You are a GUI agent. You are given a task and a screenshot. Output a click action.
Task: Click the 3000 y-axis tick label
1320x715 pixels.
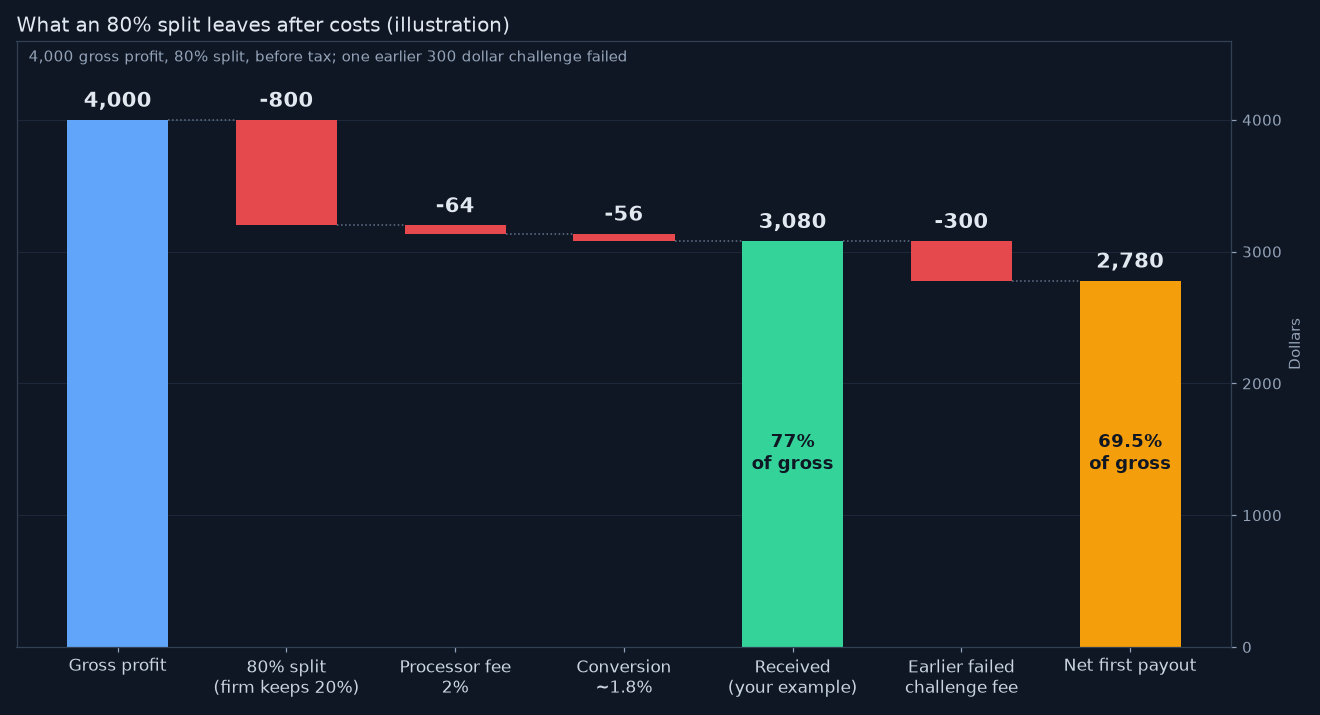pos(1260,252)
